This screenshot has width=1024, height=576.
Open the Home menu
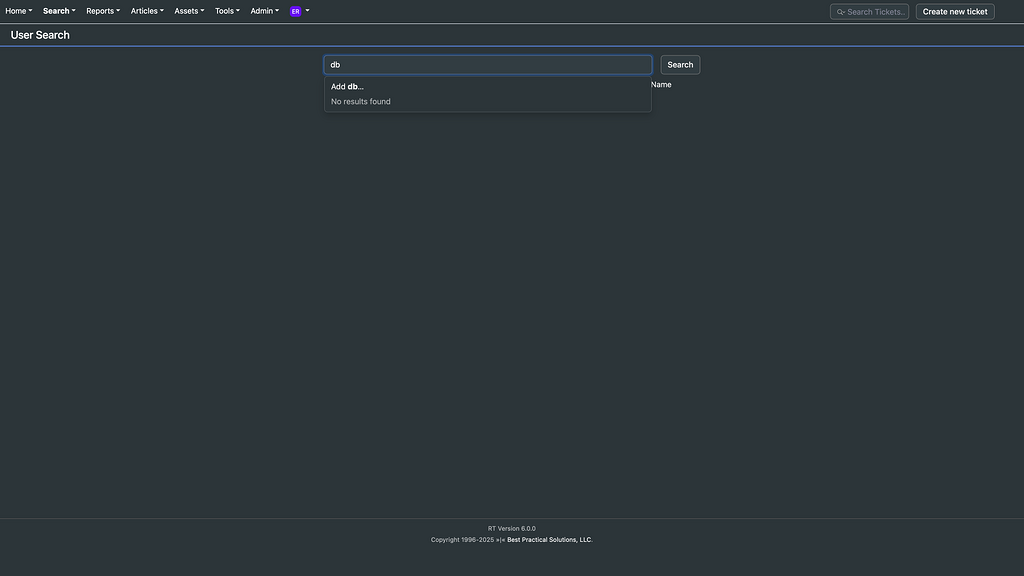tap(15, 9)
